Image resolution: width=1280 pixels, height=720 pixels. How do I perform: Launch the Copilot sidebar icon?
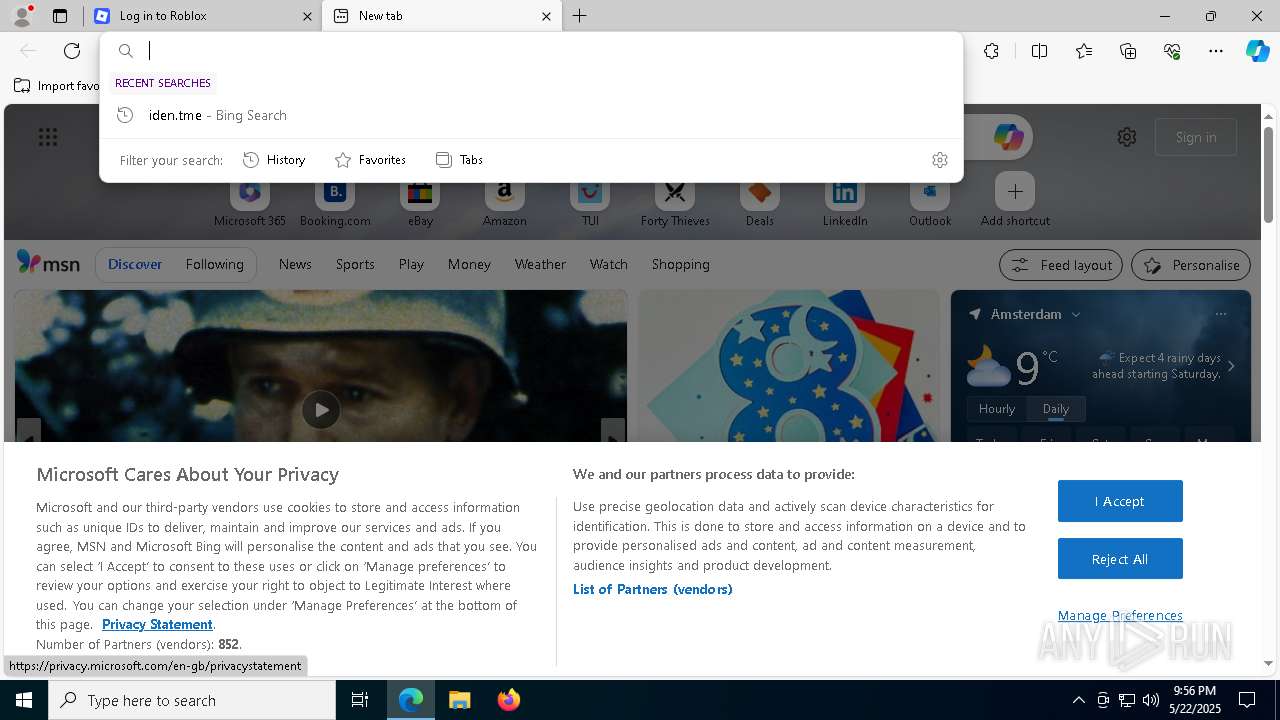coord(1257,51)
